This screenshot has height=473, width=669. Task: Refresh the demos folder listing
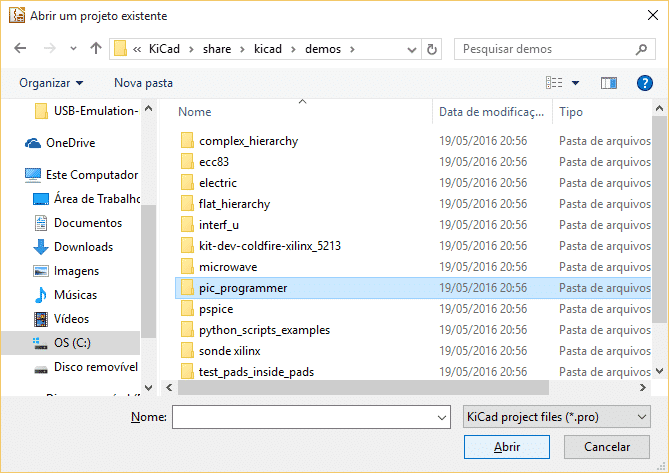point(432,49)
